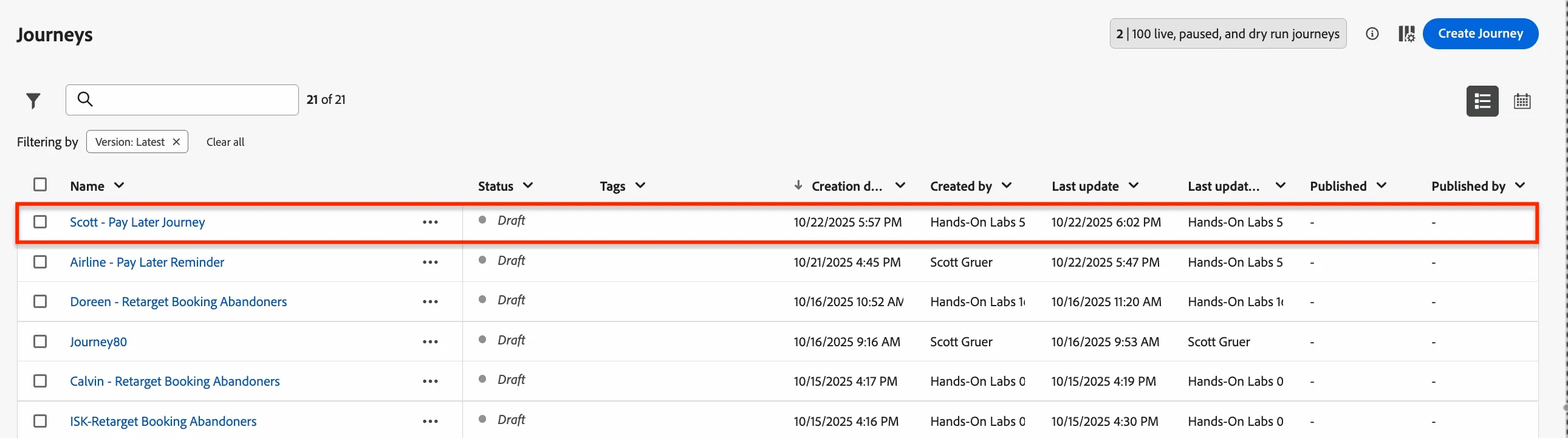Open the Tags column dropdown chevron

(x=640, y=185)
